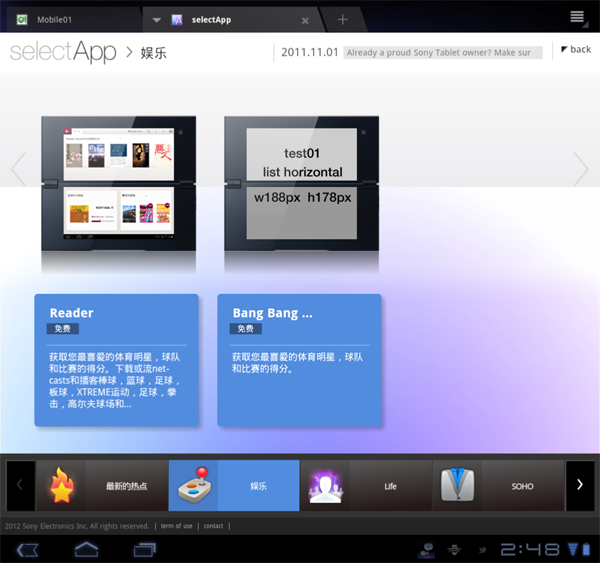Click the Reader card description text
Screen dimensions: 600x563
point(114,380)
